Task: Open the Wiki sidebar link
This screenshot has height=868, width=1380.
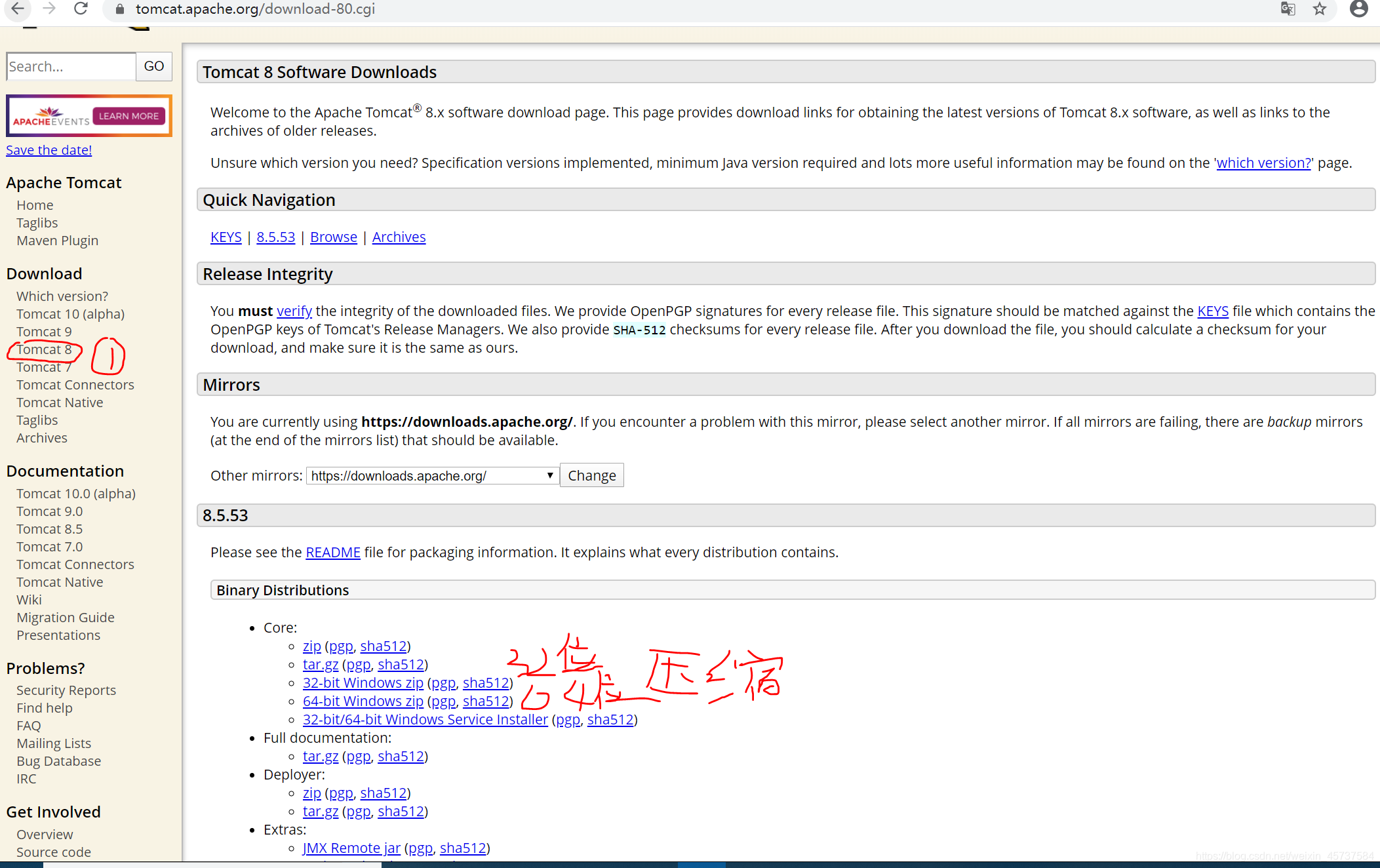Action: pos(29,600)
